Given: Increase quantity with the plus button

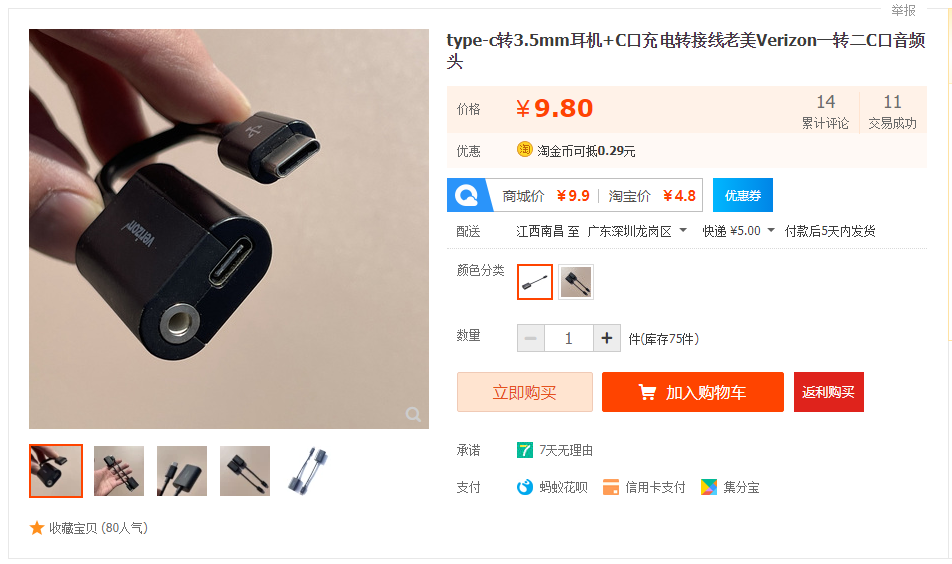Looking at the screenshot, I should (x=607, y=338).
